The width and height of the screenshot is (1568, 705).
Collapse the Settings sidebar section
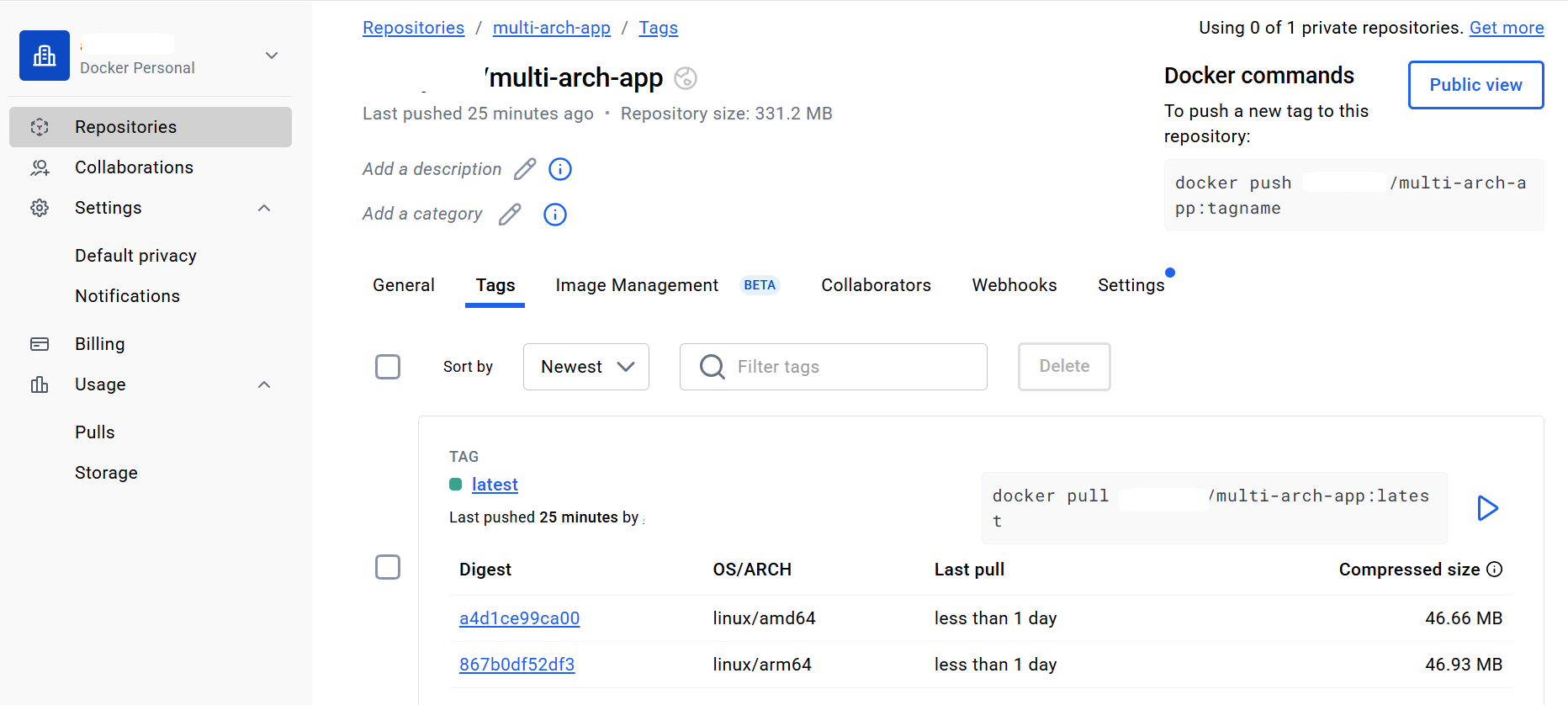[264, 208]
